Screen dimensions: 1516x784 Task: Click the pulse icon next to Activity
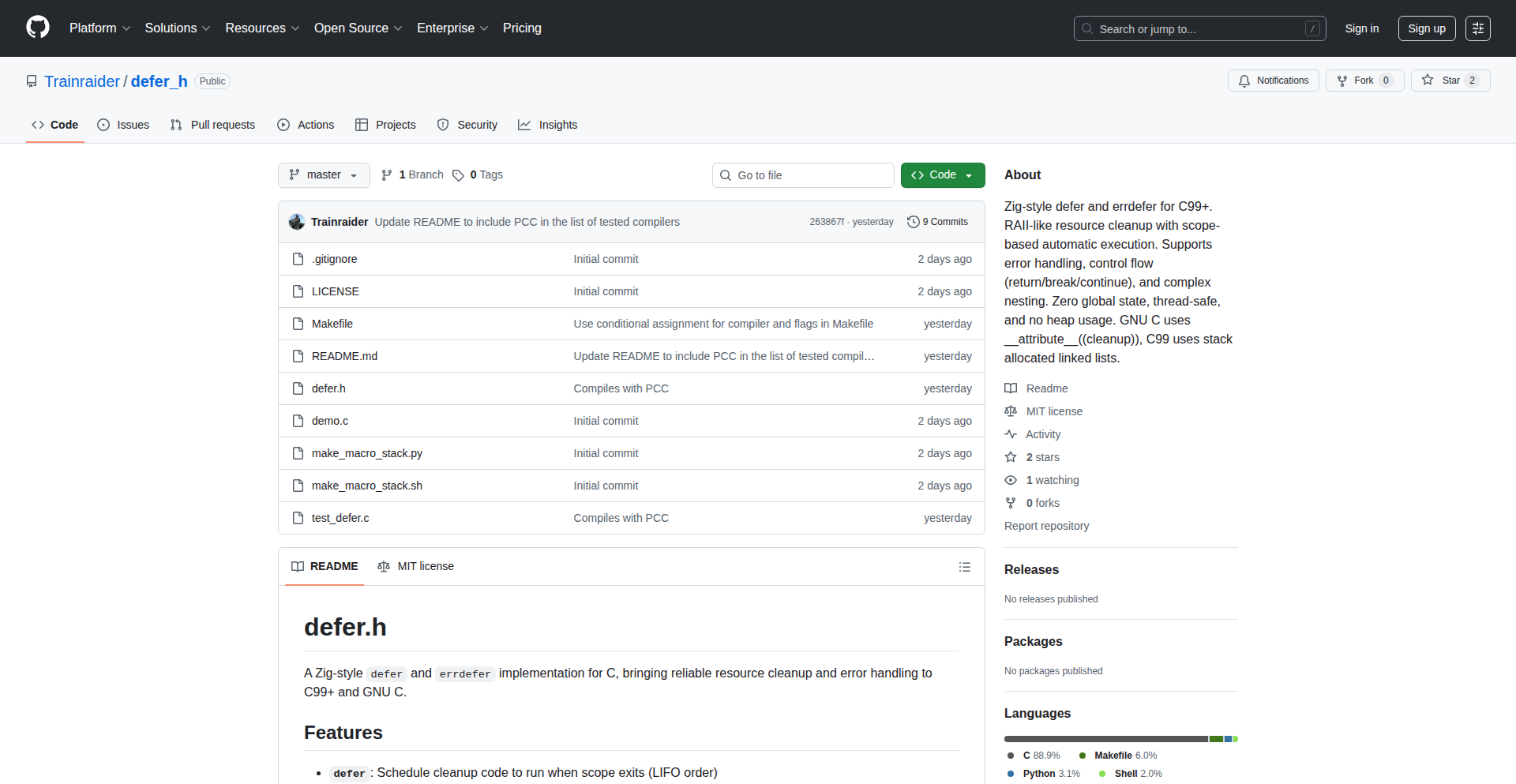point(1011,434)
